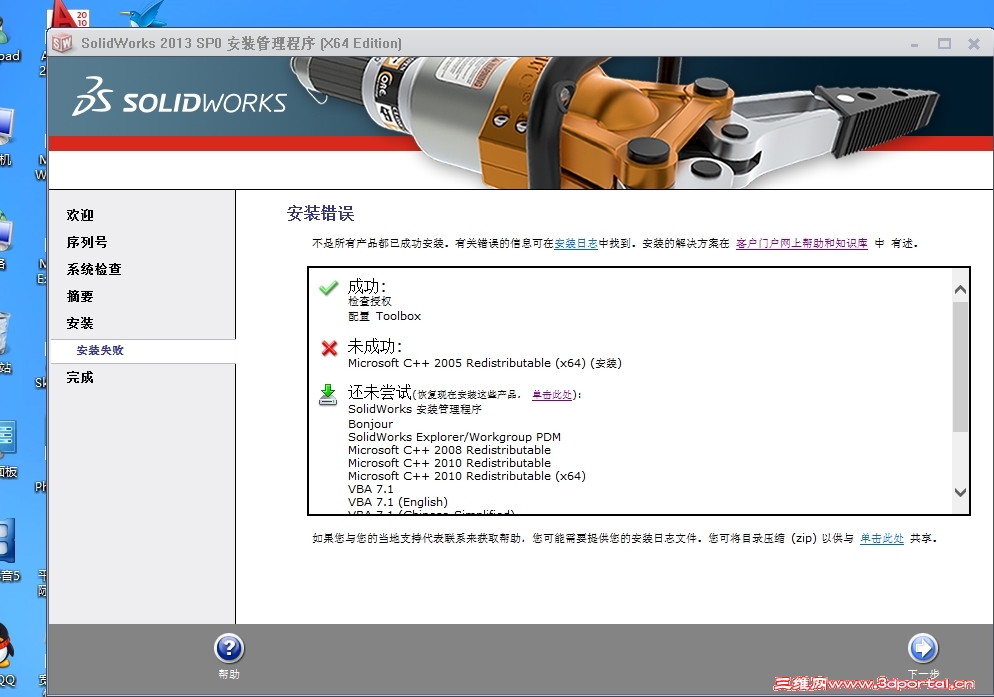Click the 安装错误 heading
Image resolution: width=994 pixels, height=697 pixels.
click(x=320, y=214)
